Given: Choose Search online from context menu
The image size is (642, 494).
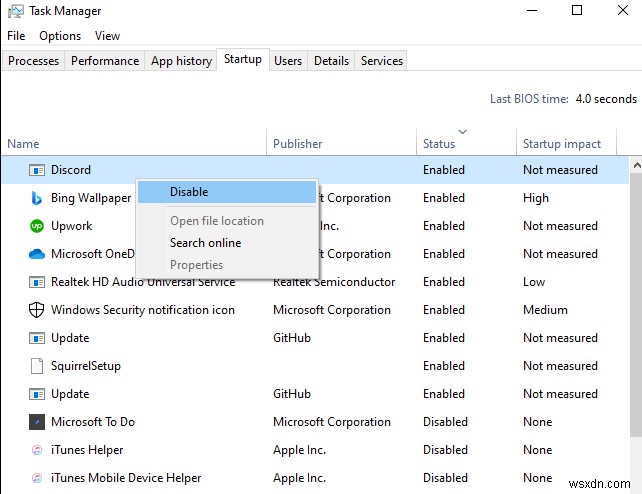Looking at the screenshot, I should [205, 243].
